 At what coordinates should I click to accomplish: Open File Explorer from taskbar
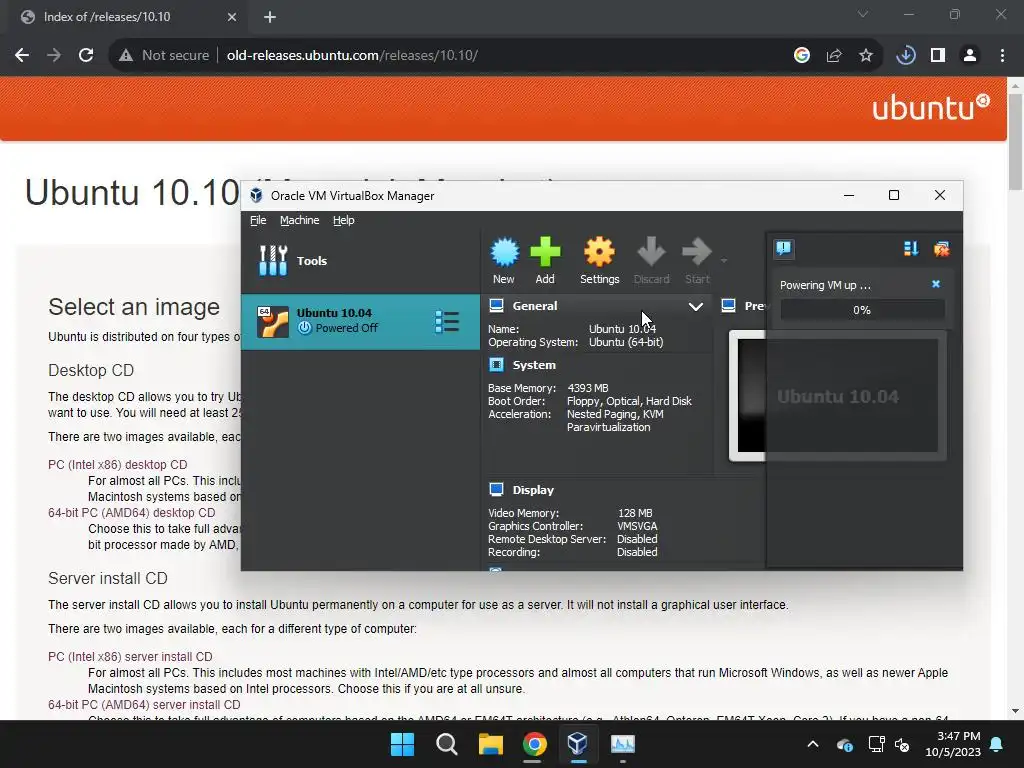point(490,744)
